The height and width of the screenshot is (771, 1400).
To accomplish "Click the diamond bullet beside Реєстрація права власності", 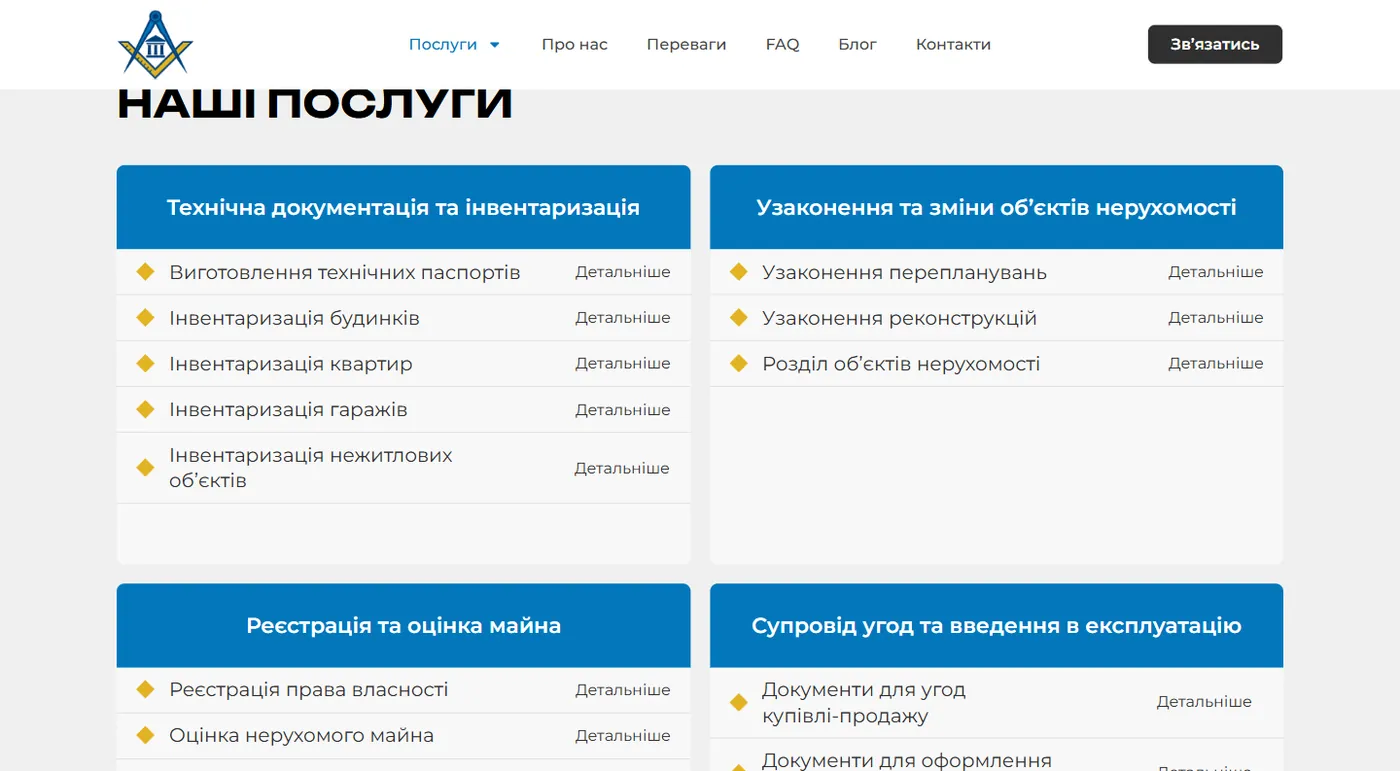I will click(145, 690).
